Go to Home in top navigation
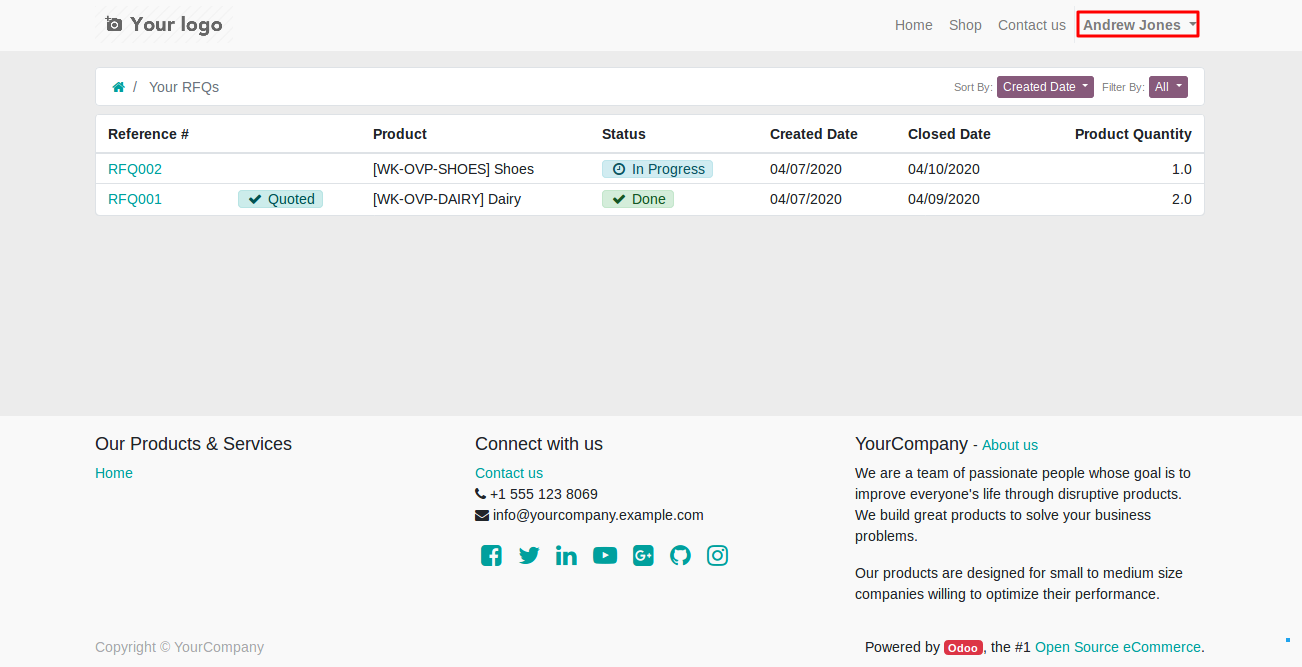The image size is (1302, 667). click(x=913, y=25)
